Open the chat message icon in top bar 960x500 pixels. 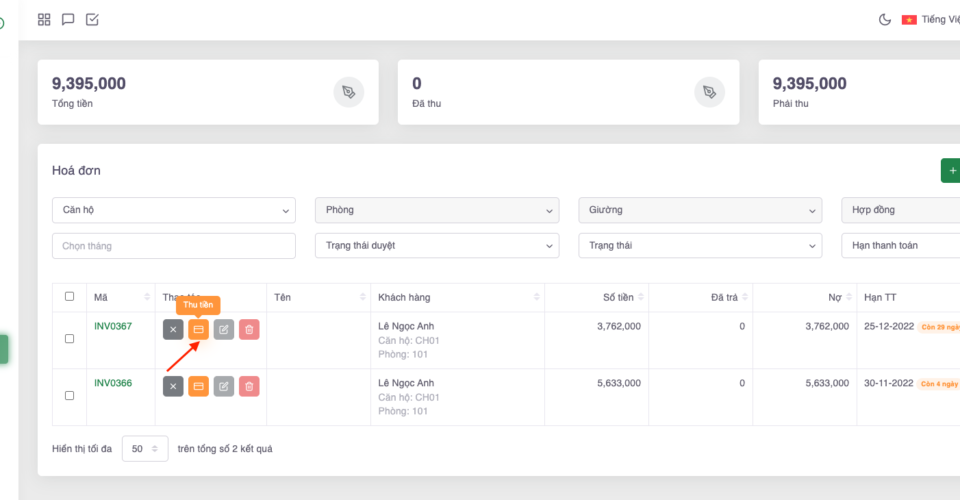point(68,19)
